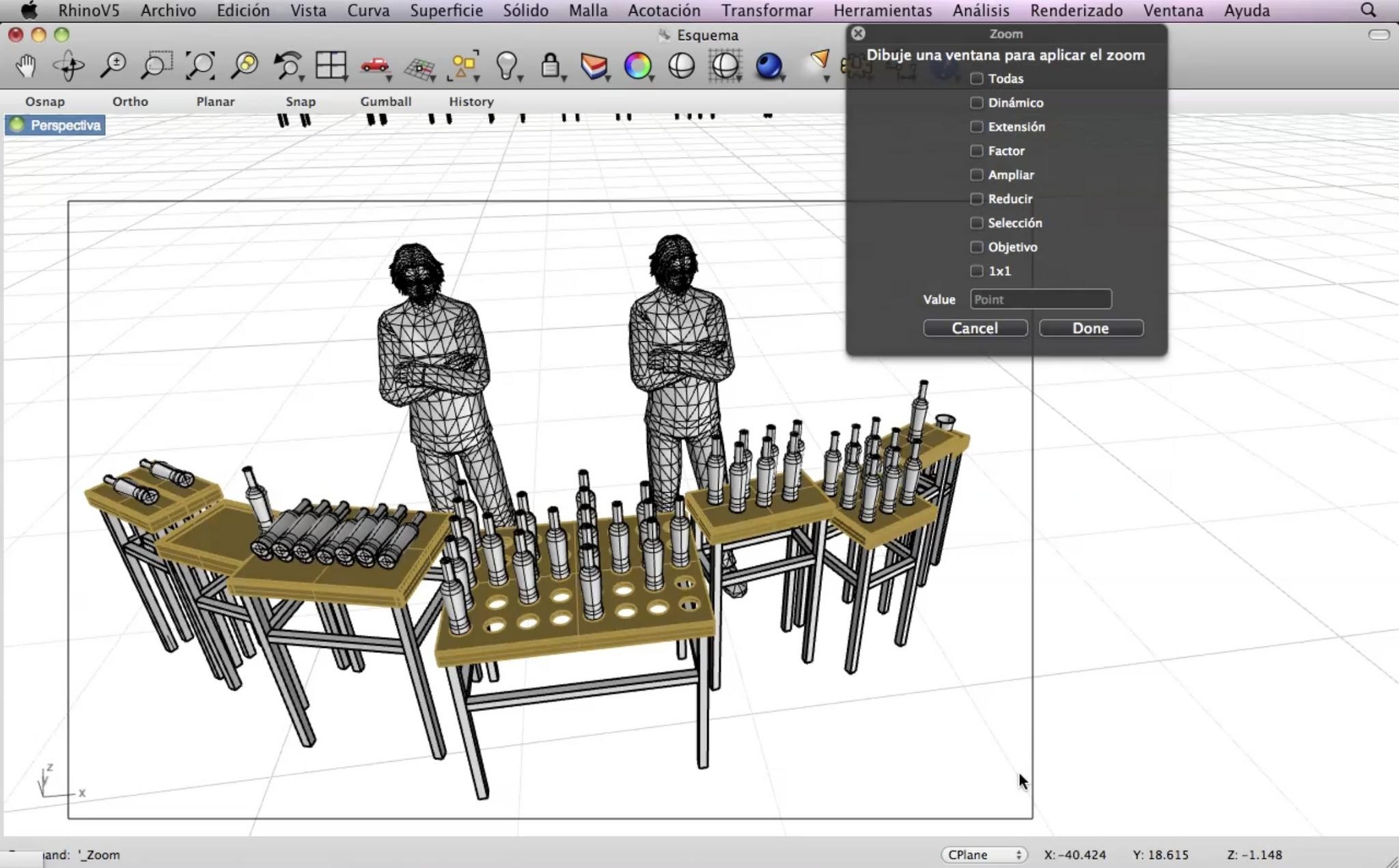
Task: Select the wireframe sphere display icon
Action: click(x=725, y=66)
